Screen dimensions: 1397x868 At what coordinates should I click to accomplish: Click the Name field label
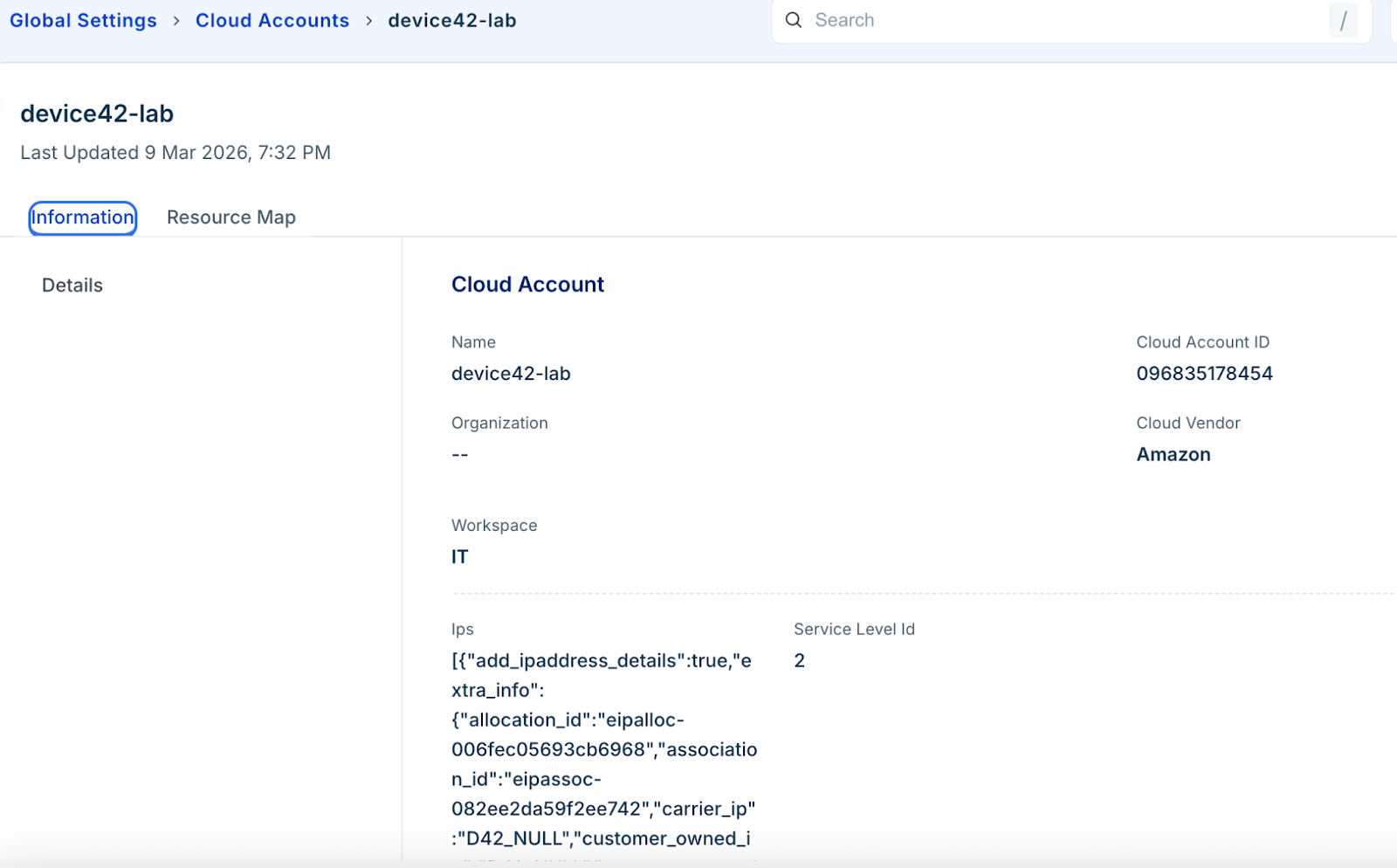[473, 342]
